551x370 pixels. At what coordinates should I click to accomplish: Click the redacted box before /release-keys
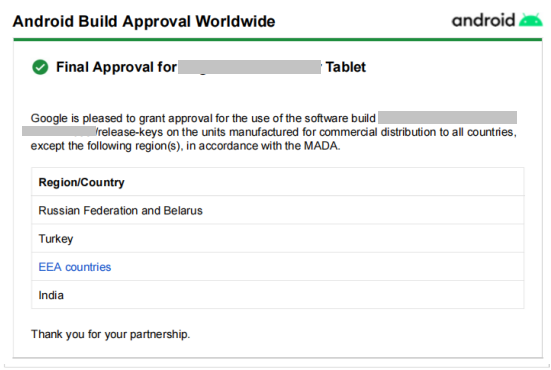59,131
